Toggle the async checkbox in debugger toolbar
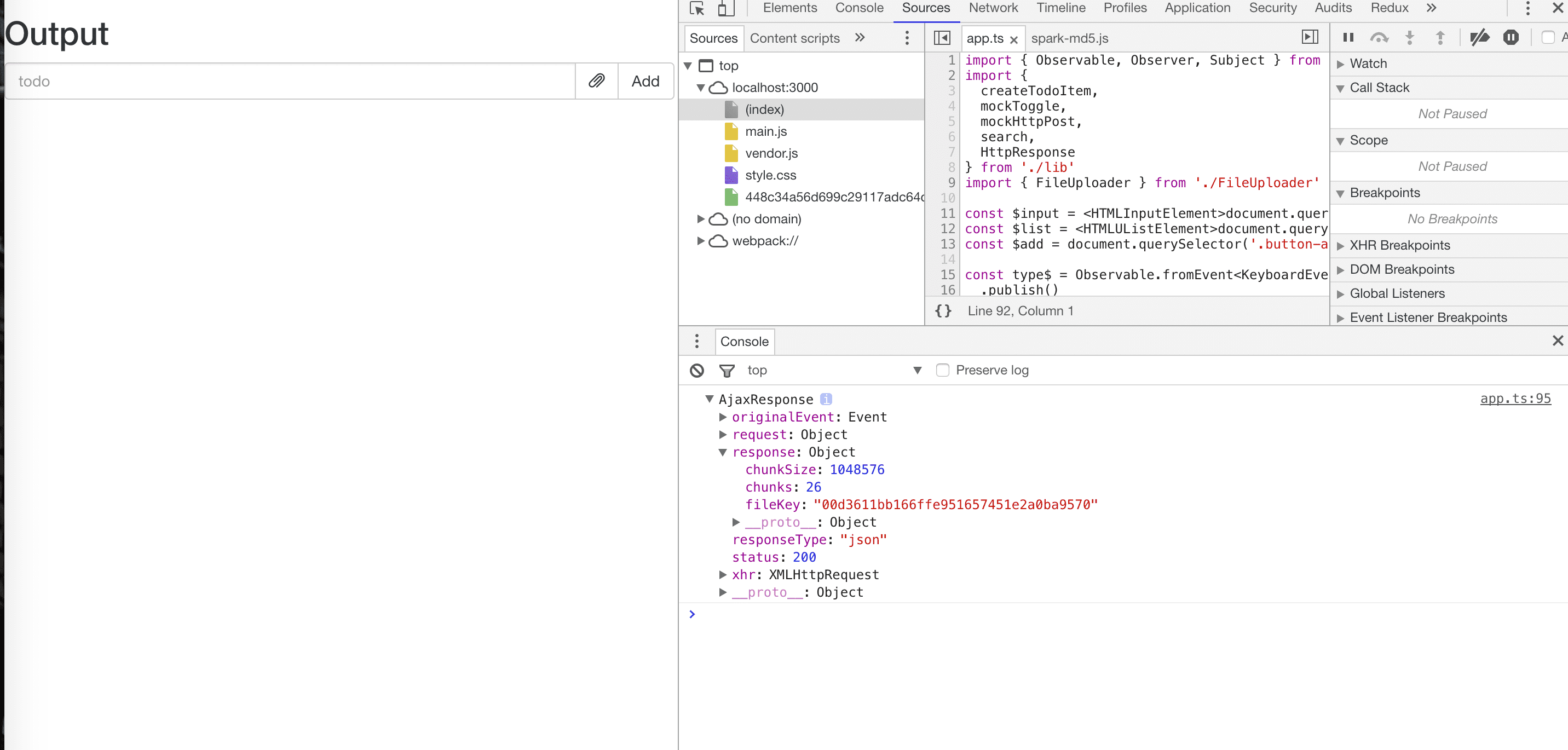This screenshot has width=1568, height=750. click(x=1548, y=38)
